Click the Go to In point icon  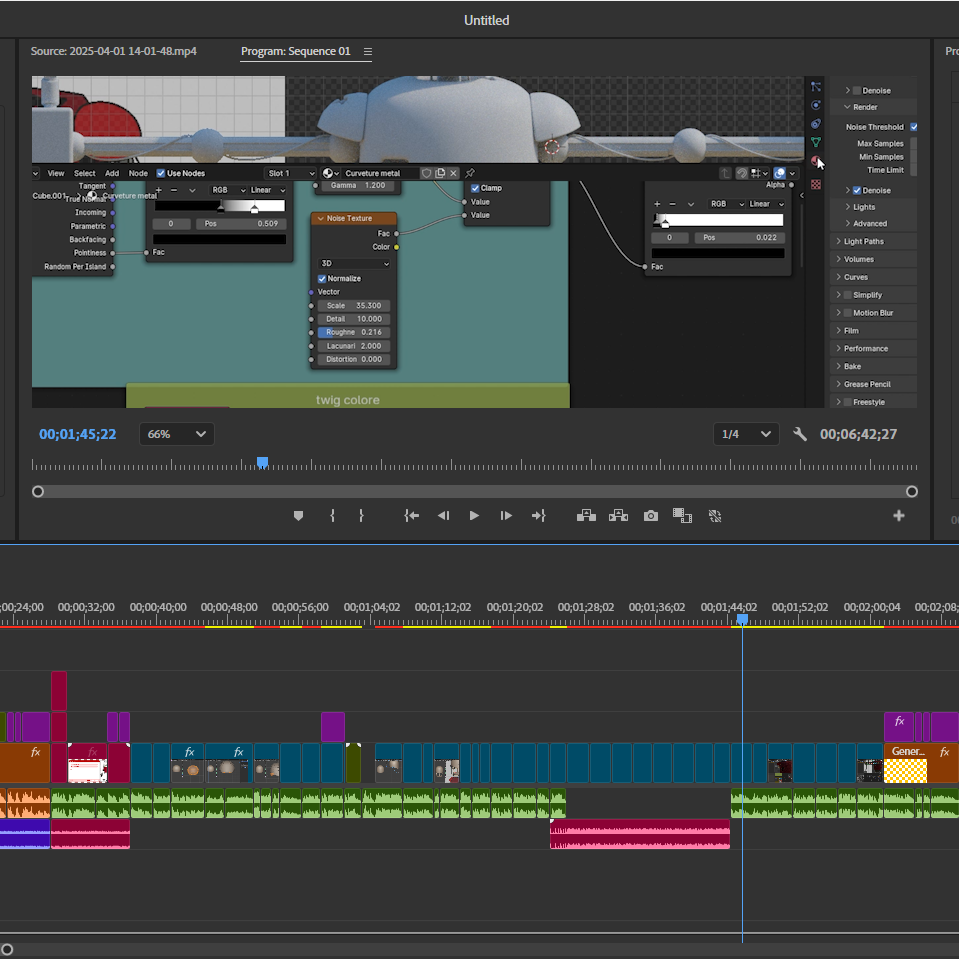click(412, 516)
